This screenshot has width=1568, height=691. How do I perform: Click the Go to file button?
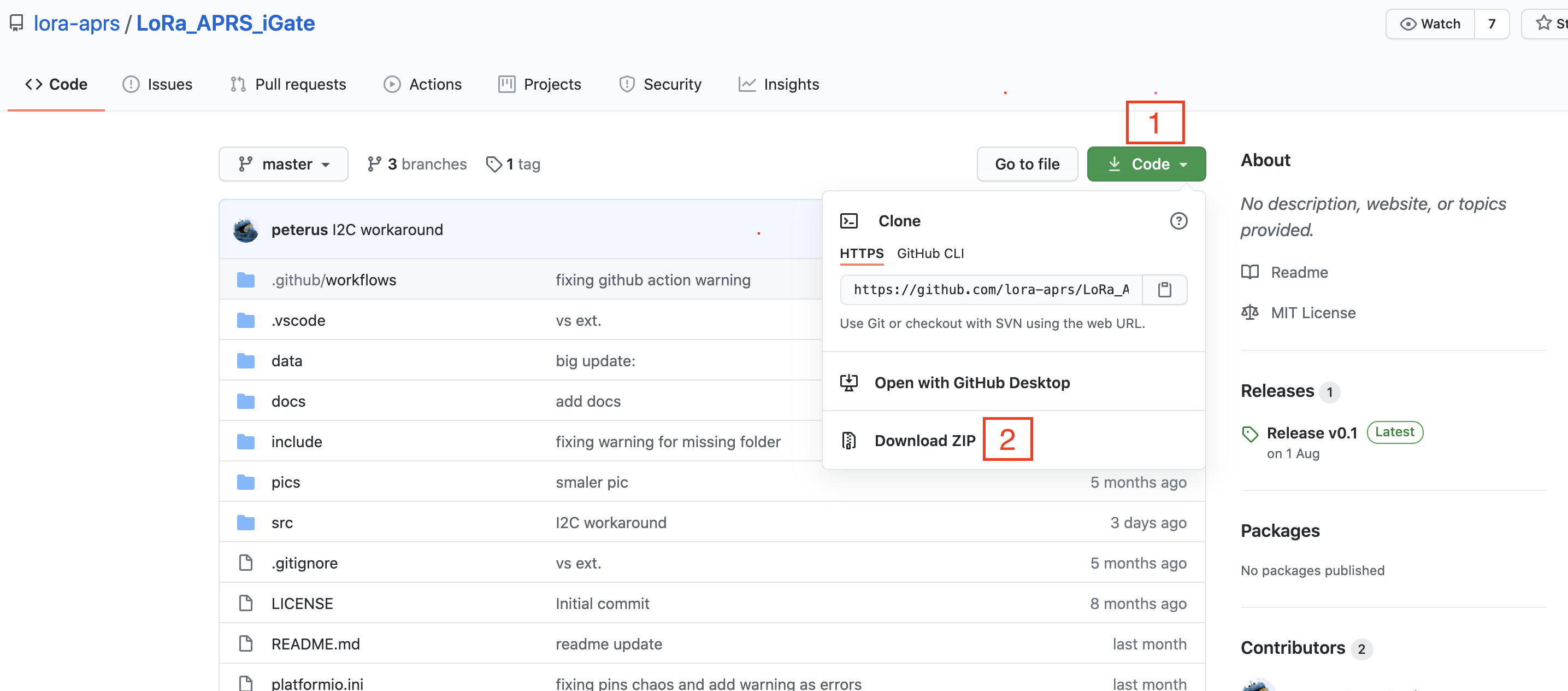pos(1027,164)
